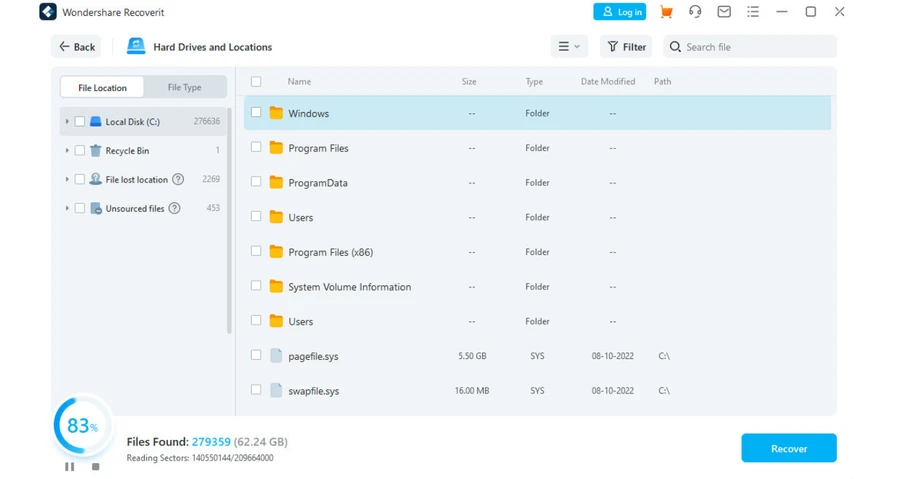Open help for Unsourced files
Image resolution: width=900 pixels, height=479 pixels.
pos(174,208)
